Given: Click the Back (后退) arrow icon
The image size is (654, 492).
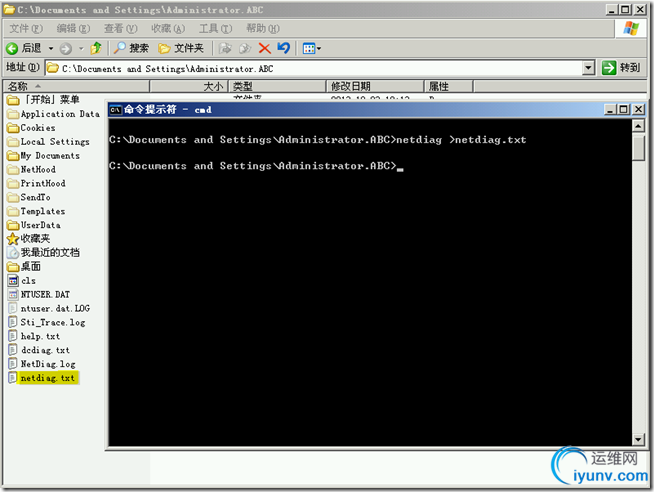Looking at the screenshot, I should point(12,48).
